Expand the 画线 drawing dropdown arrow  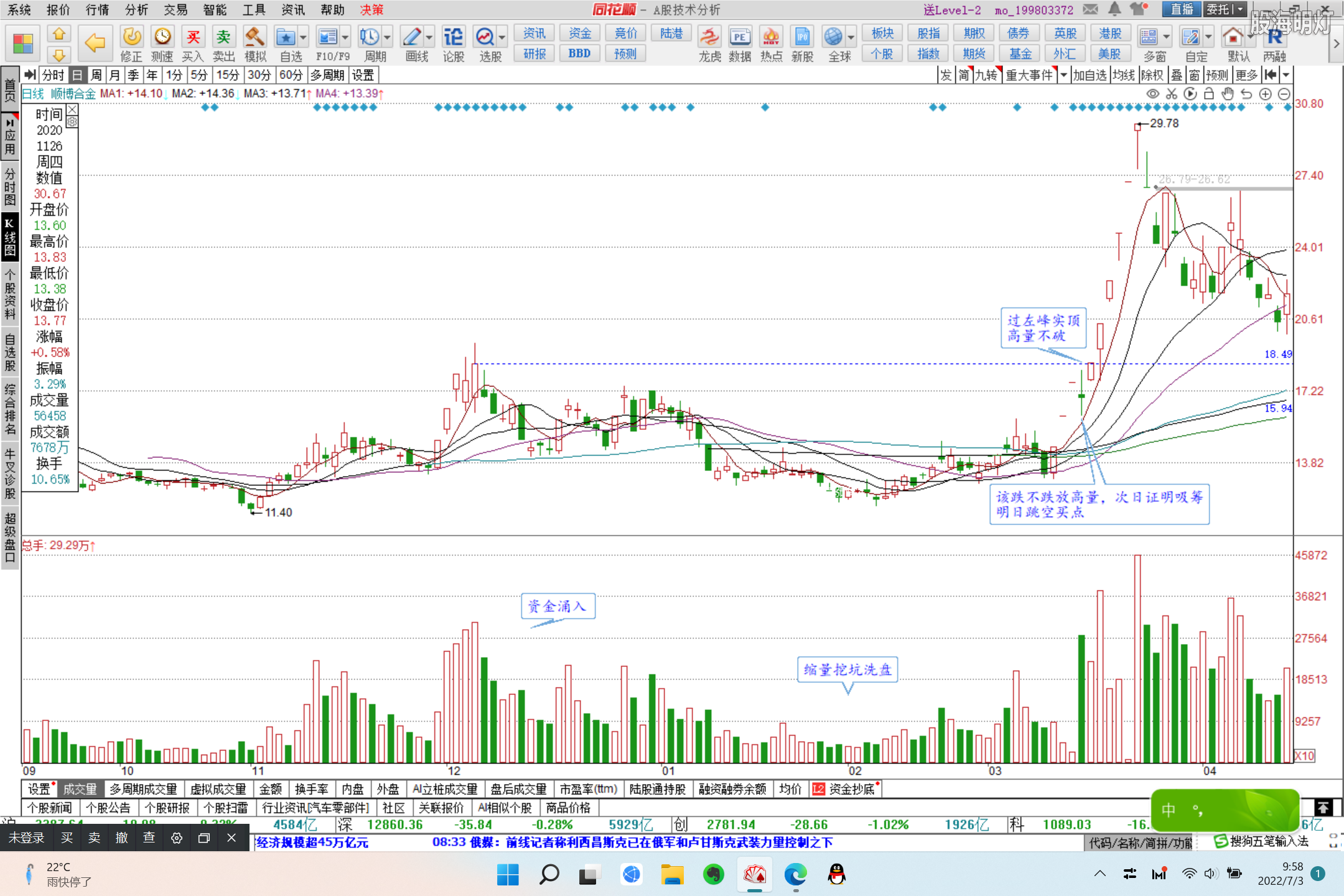point(429,37)
